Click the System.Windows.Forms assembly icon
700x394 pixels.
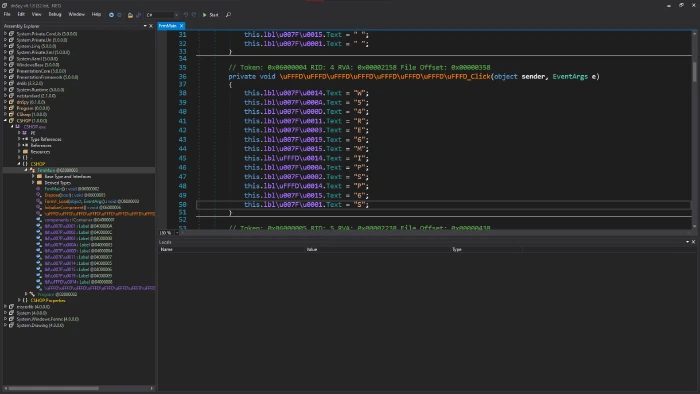point(12,319)
